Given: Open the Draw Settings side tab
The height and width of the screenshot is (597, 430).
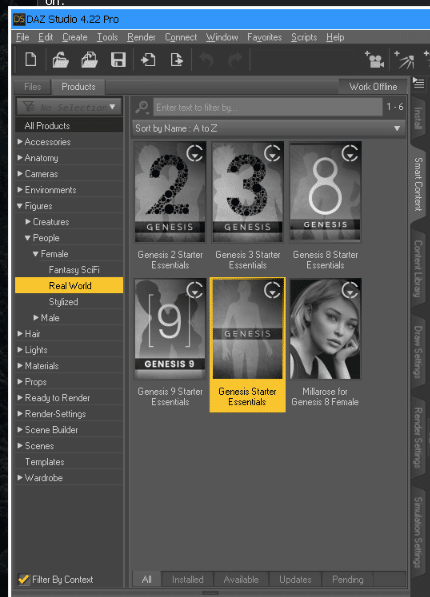Looking at the screenshot, I should click(x=418, y=352).
